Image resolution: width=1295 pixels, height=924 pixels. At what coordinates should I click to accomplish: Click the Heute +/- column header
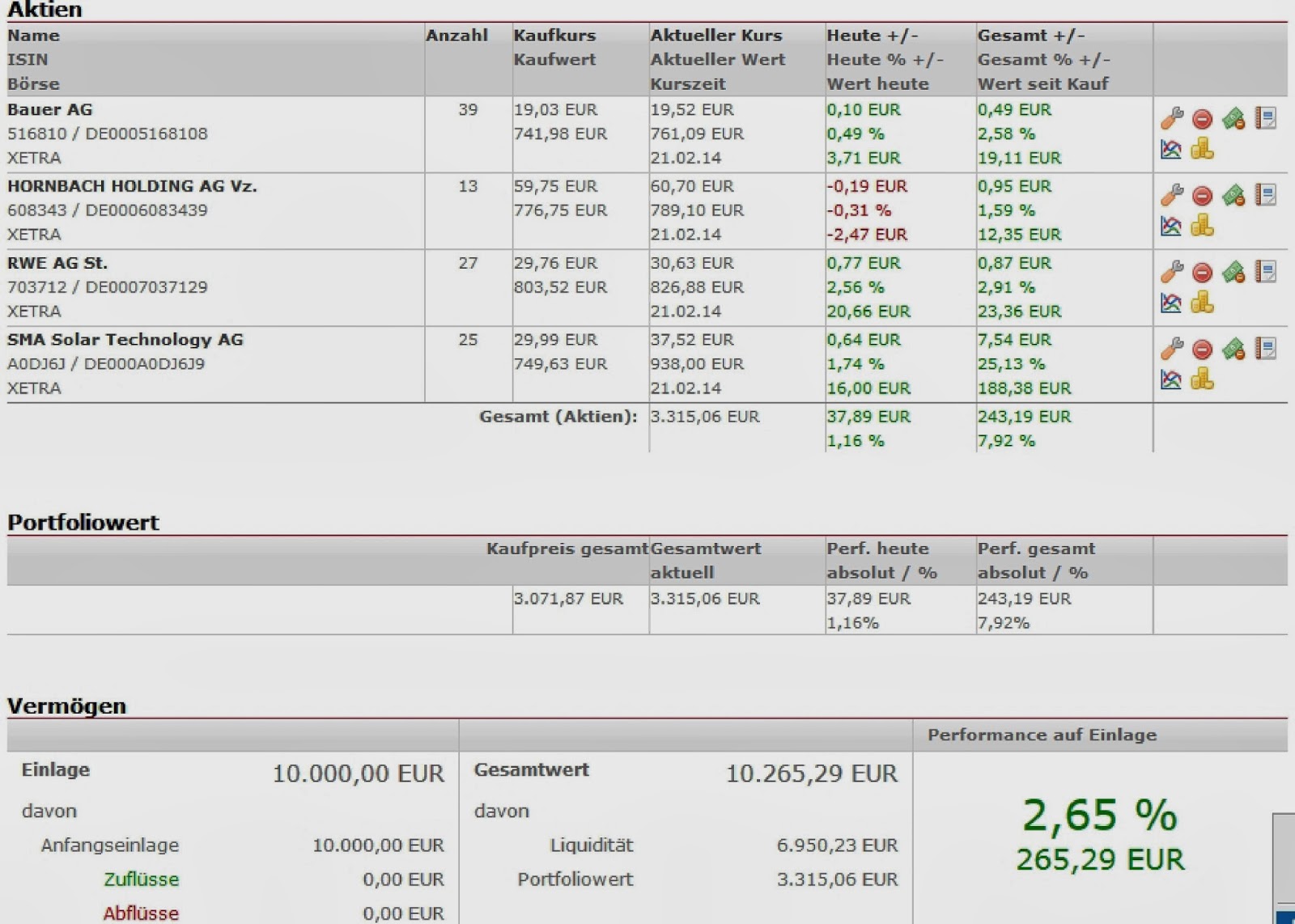coord(873,36)
